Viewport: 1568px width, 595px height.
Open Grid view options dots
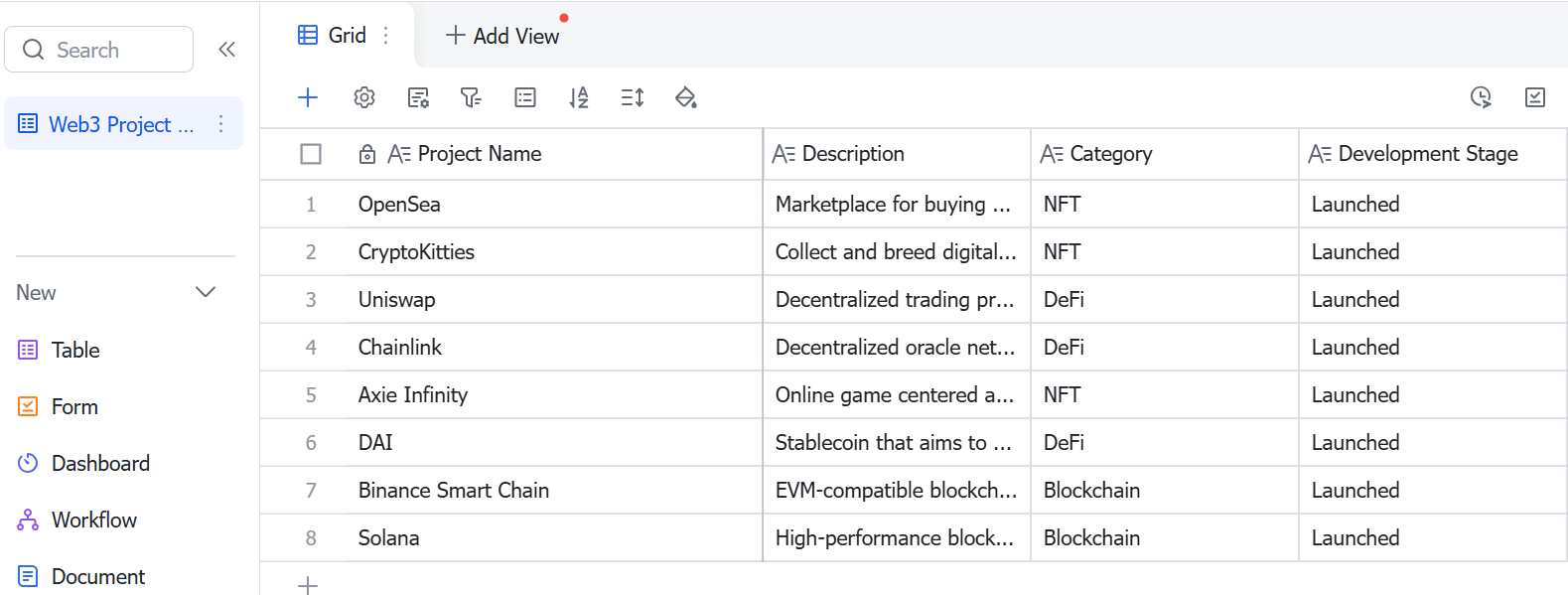(386, 35)
